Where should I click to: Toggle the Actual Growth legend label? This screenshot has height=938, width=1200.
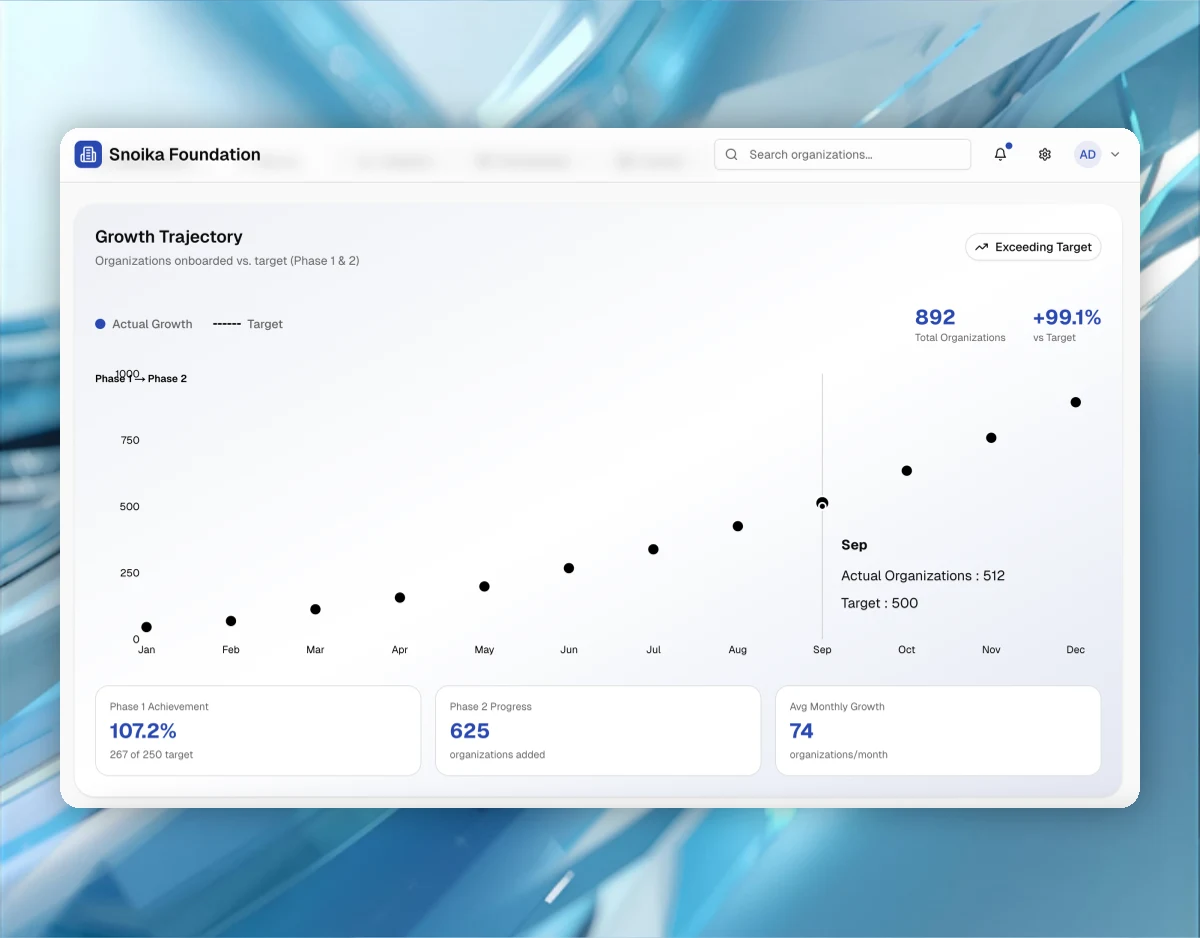(x=152, y=324)
